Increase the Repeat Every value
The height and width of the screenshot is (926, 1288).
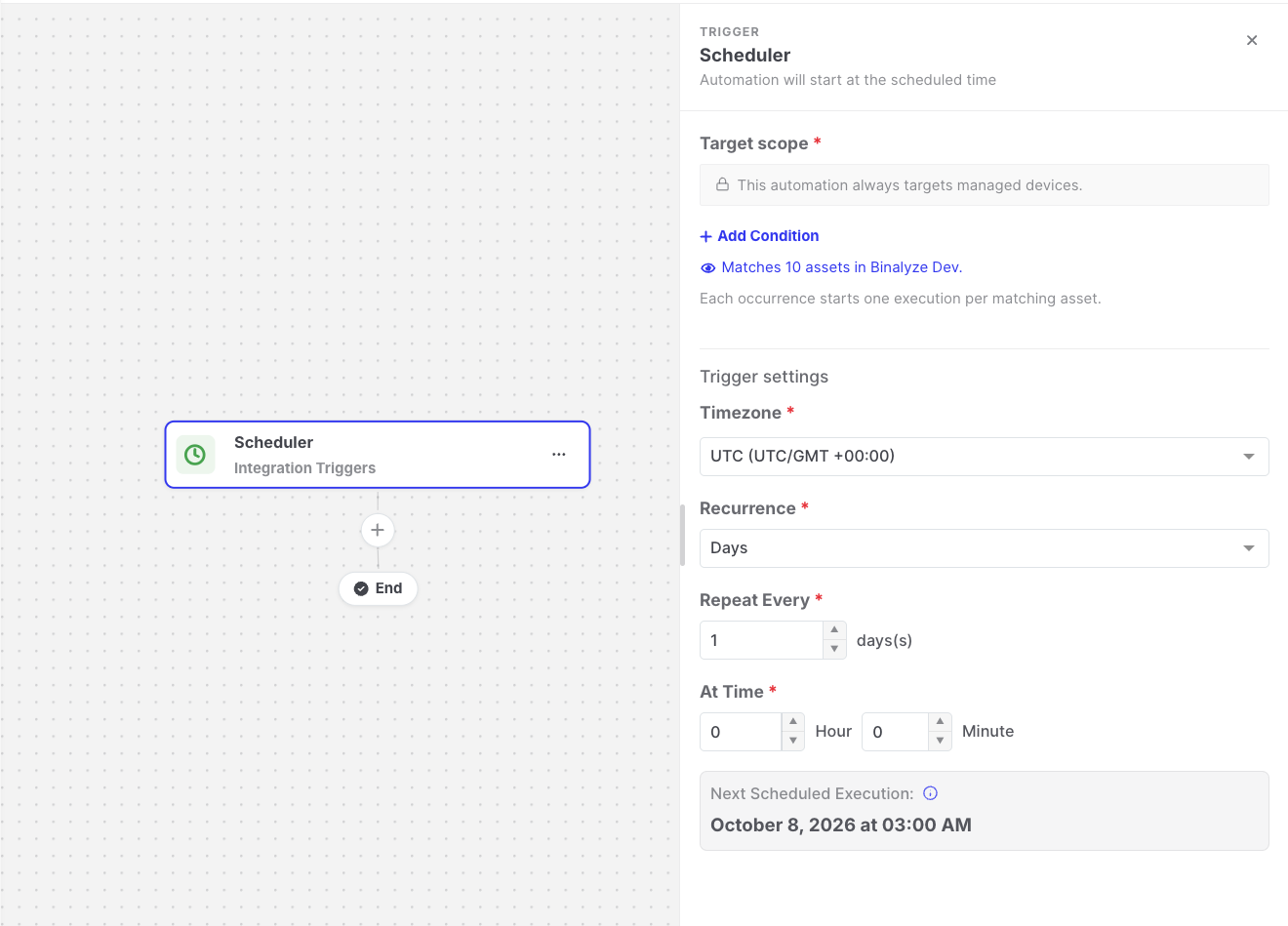tap(834, 630)
